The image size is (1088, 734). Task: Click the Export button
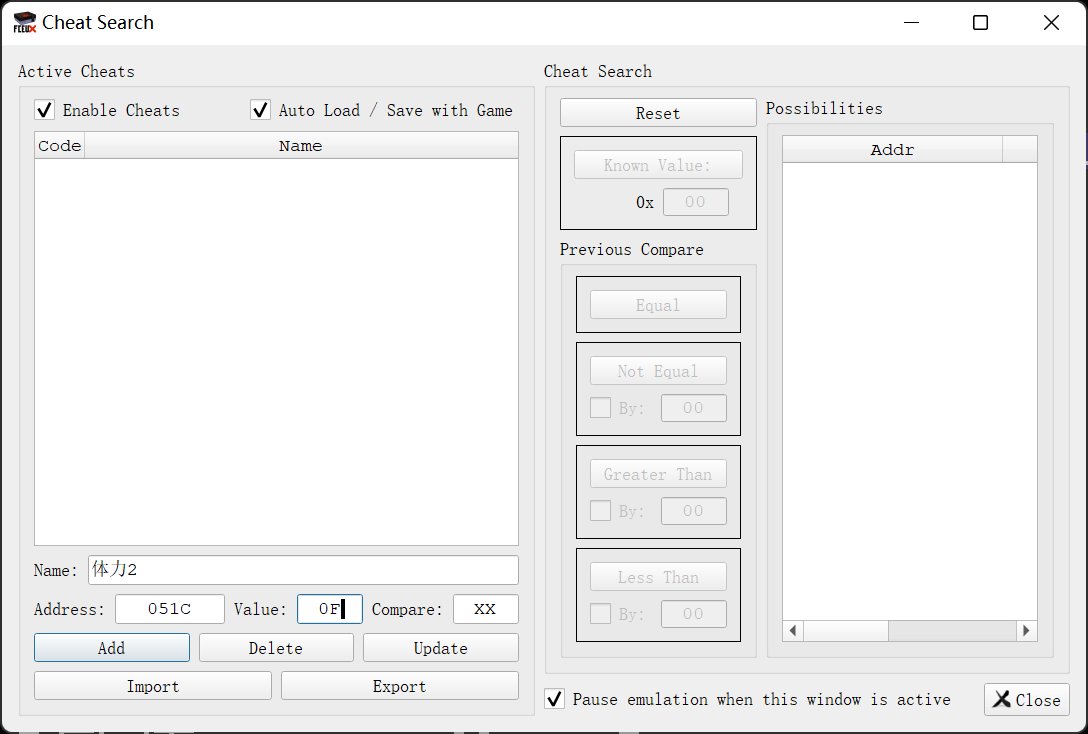(x=399, y=686)
